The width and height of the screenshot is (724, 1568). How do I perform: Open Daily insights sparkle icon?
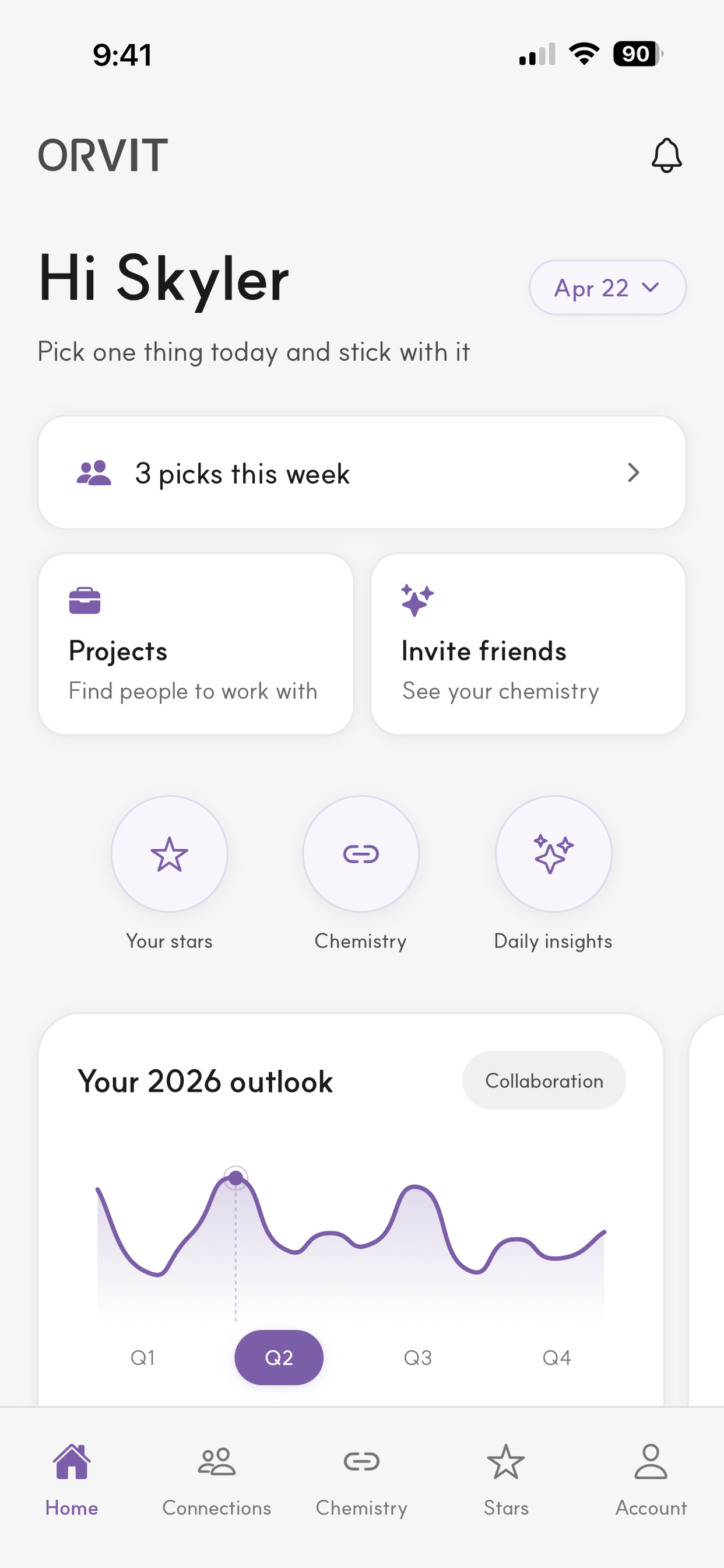(553, 853)
